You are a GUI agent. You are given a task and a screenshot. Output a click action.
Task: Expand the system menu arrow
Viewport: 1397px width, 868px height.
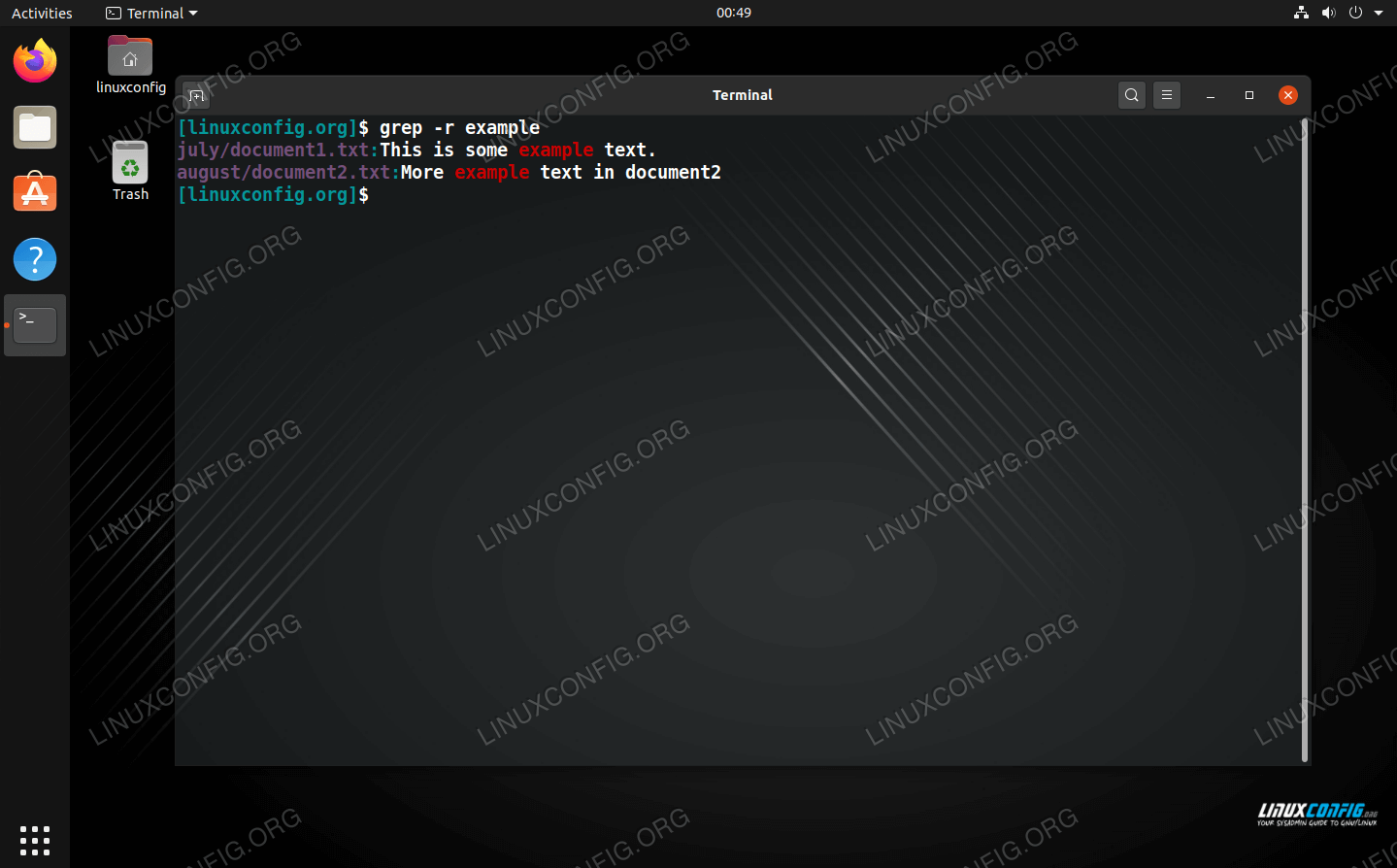coord(1379,13)
